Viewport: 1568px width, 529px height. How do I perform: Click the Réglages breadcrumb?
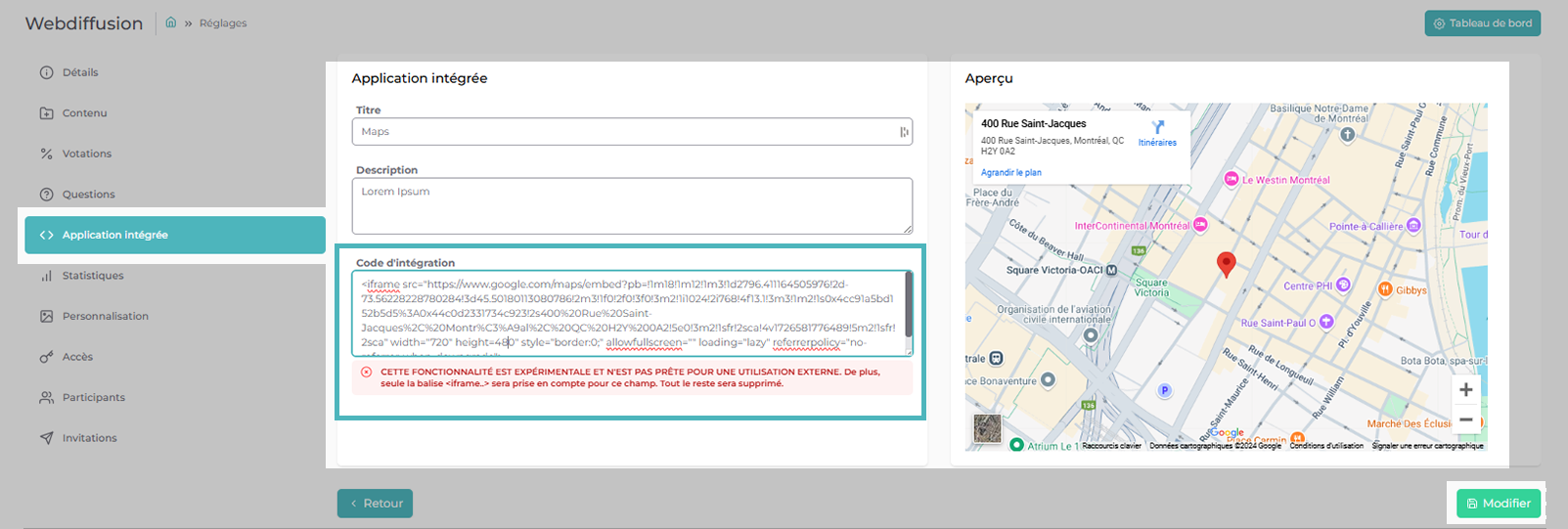tap(223, 23)
